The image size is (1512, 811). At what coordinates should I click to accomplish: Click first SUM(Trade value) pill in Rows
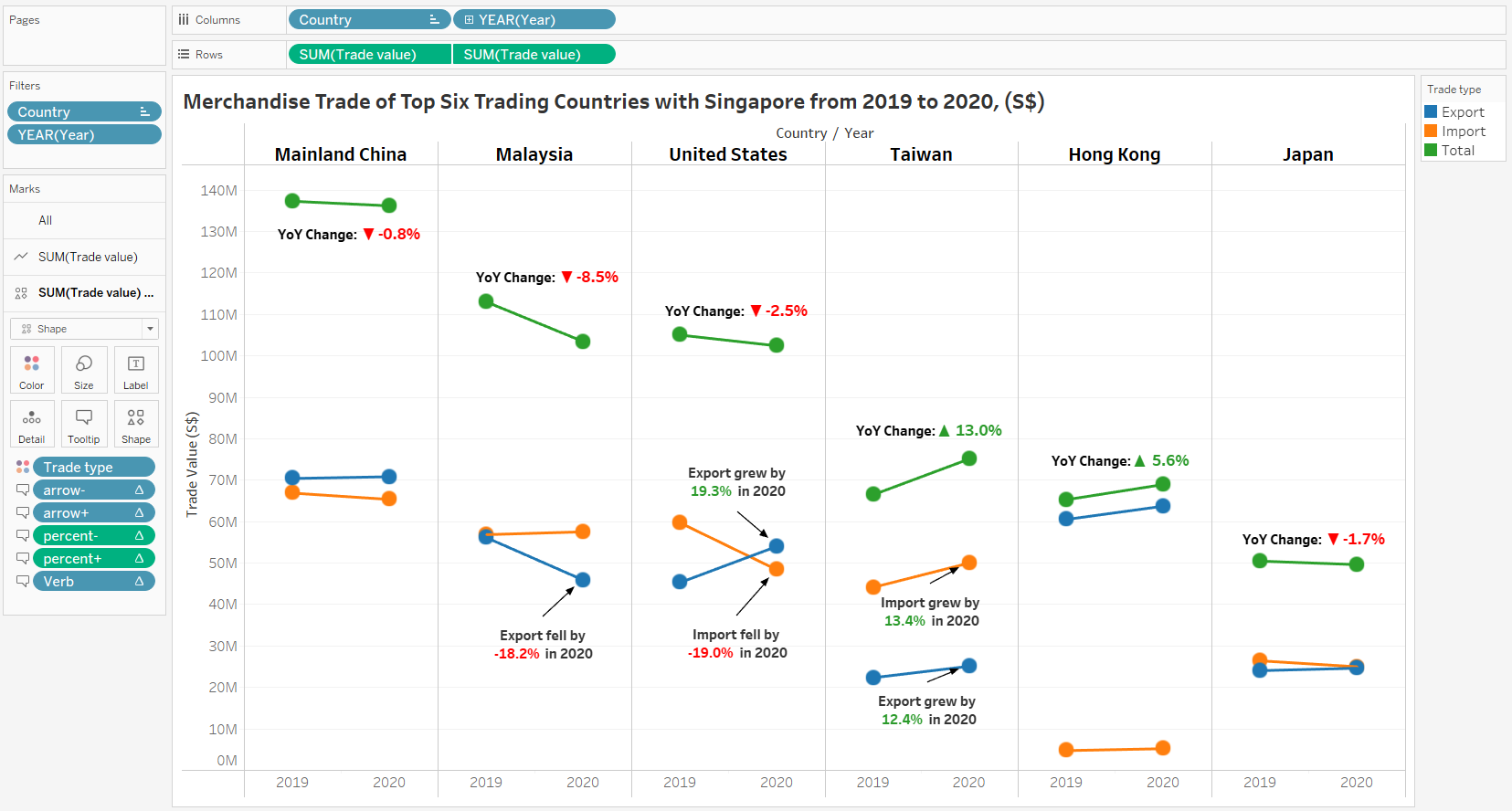pyautogui.click(x=369, y=54)
